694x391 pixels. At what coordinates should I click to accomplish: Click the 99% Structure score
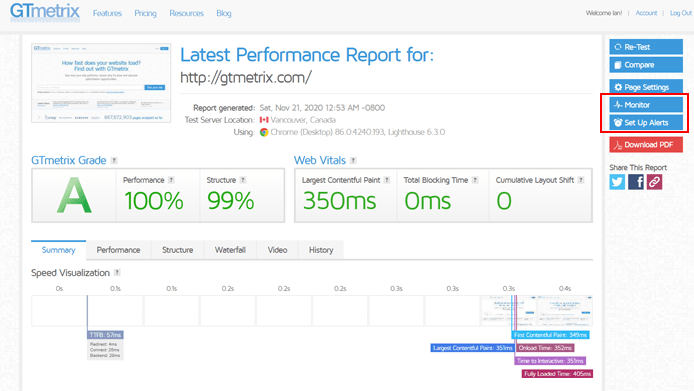[231, 201]
